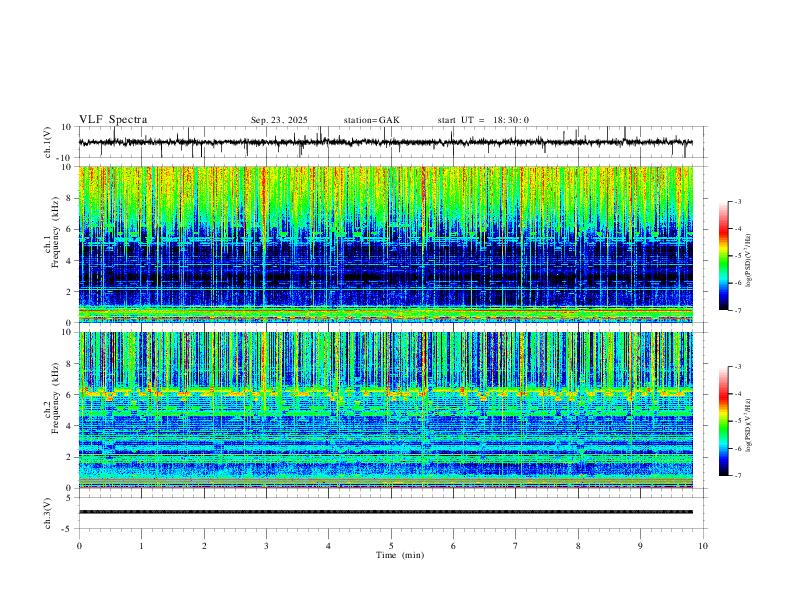The image size is (792, 612).
Task: Click the date 'Sep. 23, 2025'
Action: (x=279, y=120)
